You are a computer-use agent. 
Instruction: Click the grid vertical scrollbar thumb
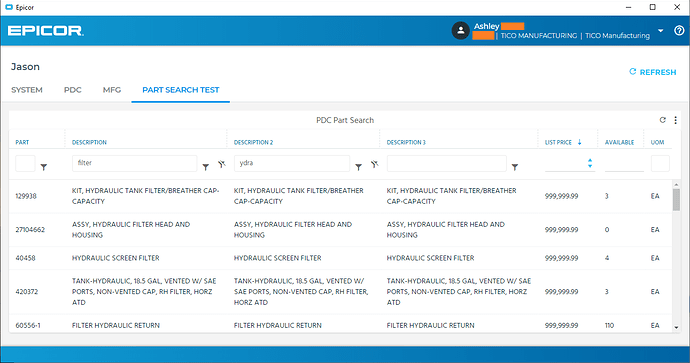676,200
